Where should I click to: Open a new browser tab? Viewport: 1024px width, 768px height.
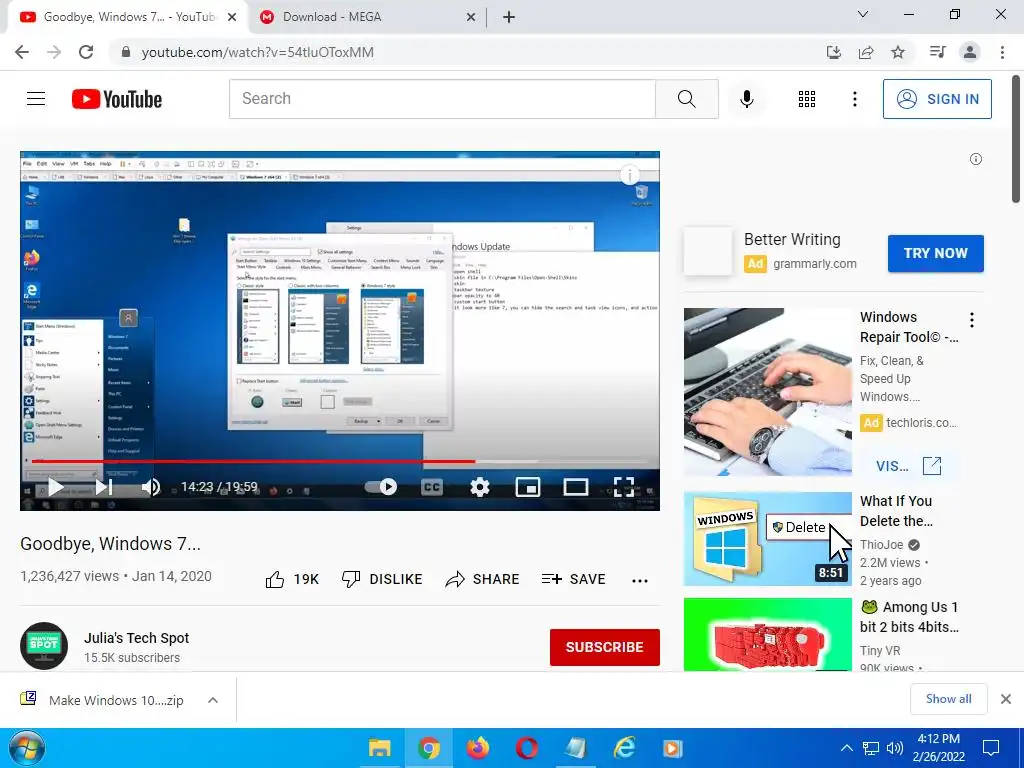(x=509, y=17)
